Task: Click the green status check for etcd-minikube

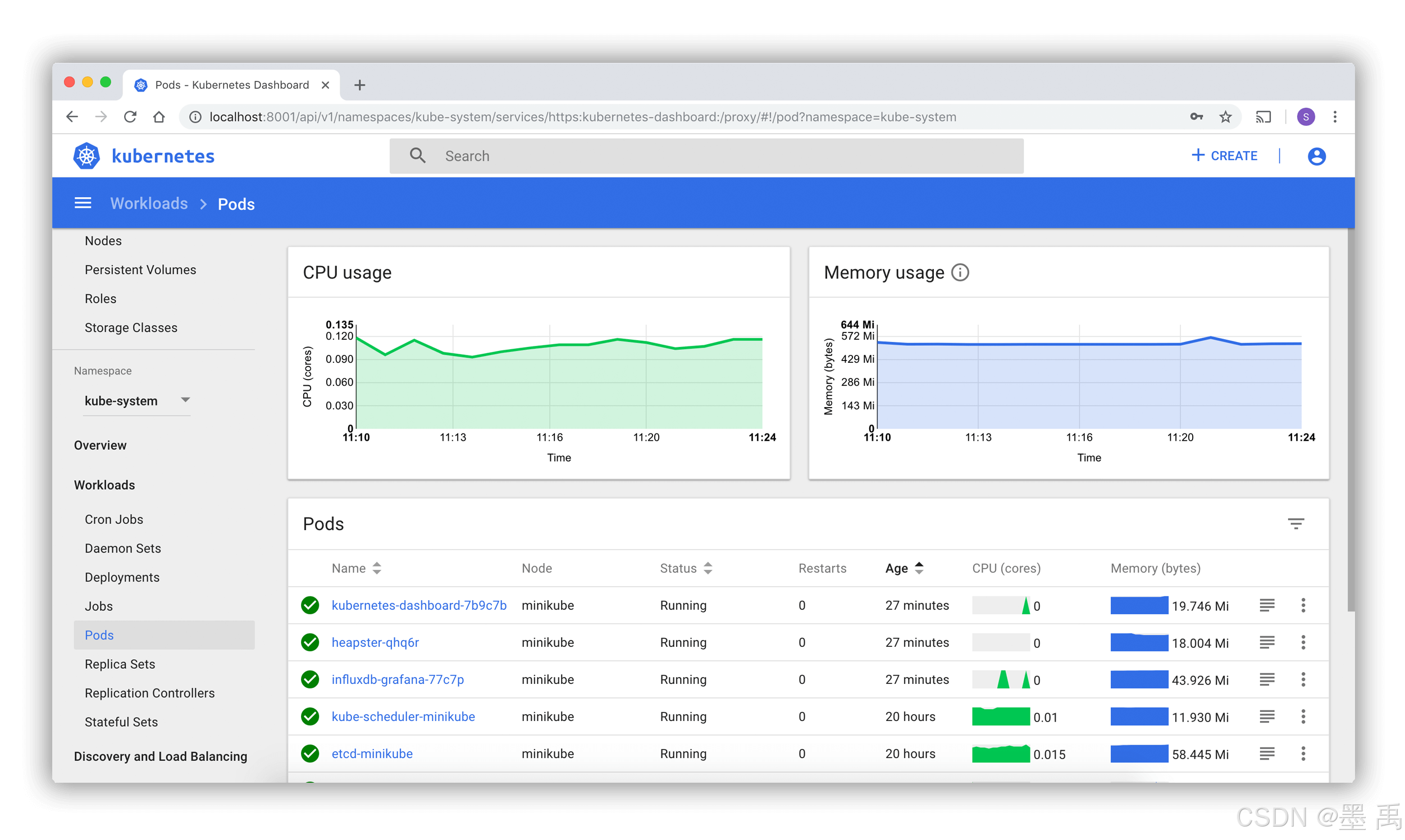Action: click(310, 754)
